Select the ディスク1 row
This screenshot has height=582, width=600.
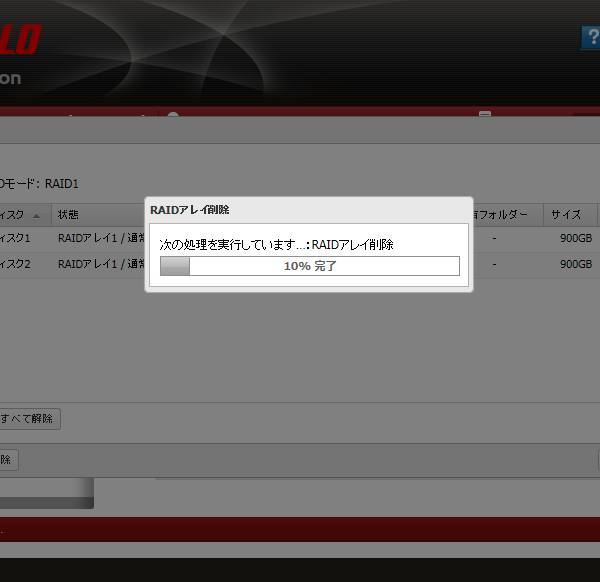pyautogui.click(x=16, y=239)
